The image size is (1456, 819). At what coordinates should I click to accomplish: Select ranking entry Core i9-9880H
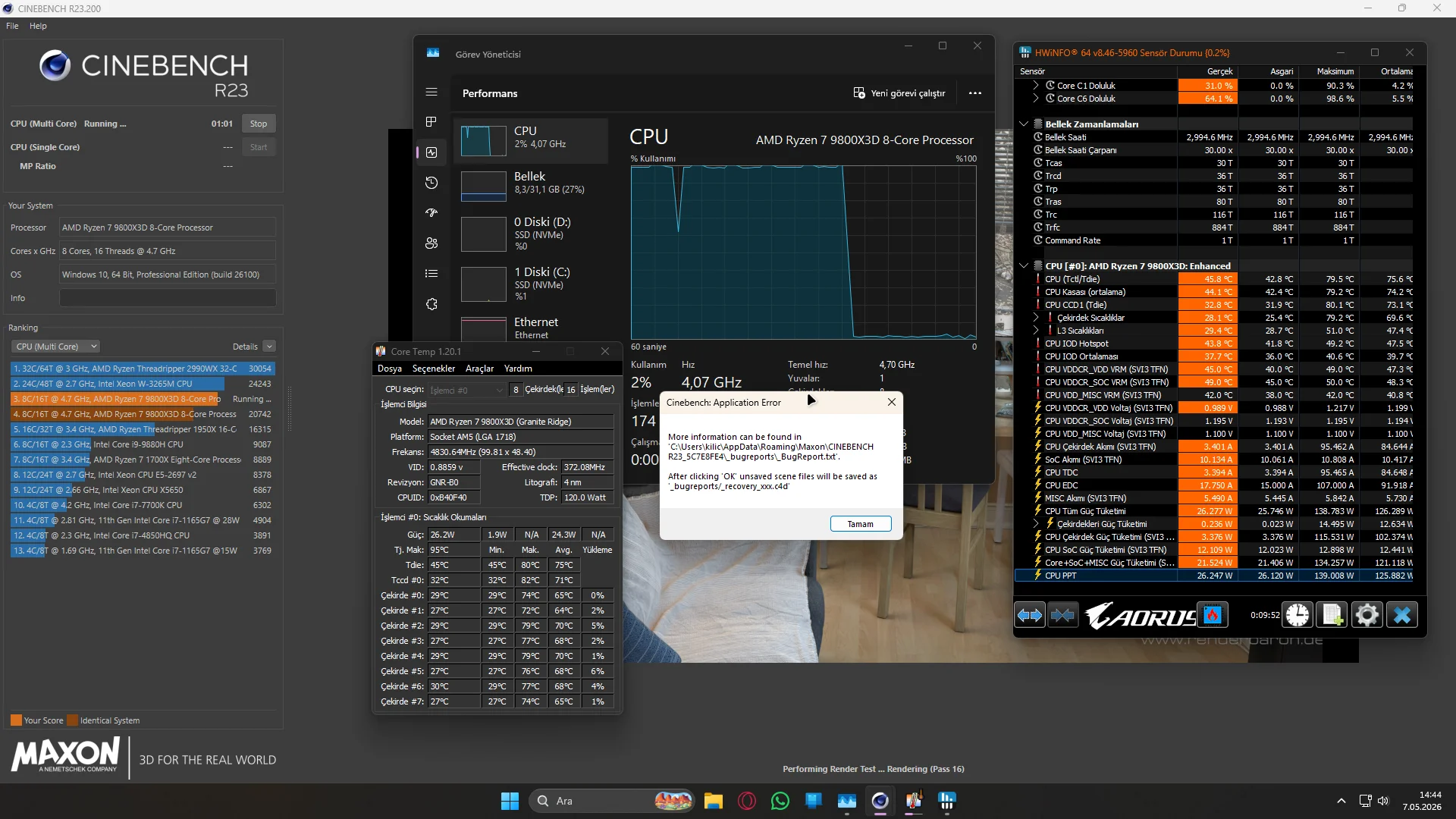[x=142, y=444]
